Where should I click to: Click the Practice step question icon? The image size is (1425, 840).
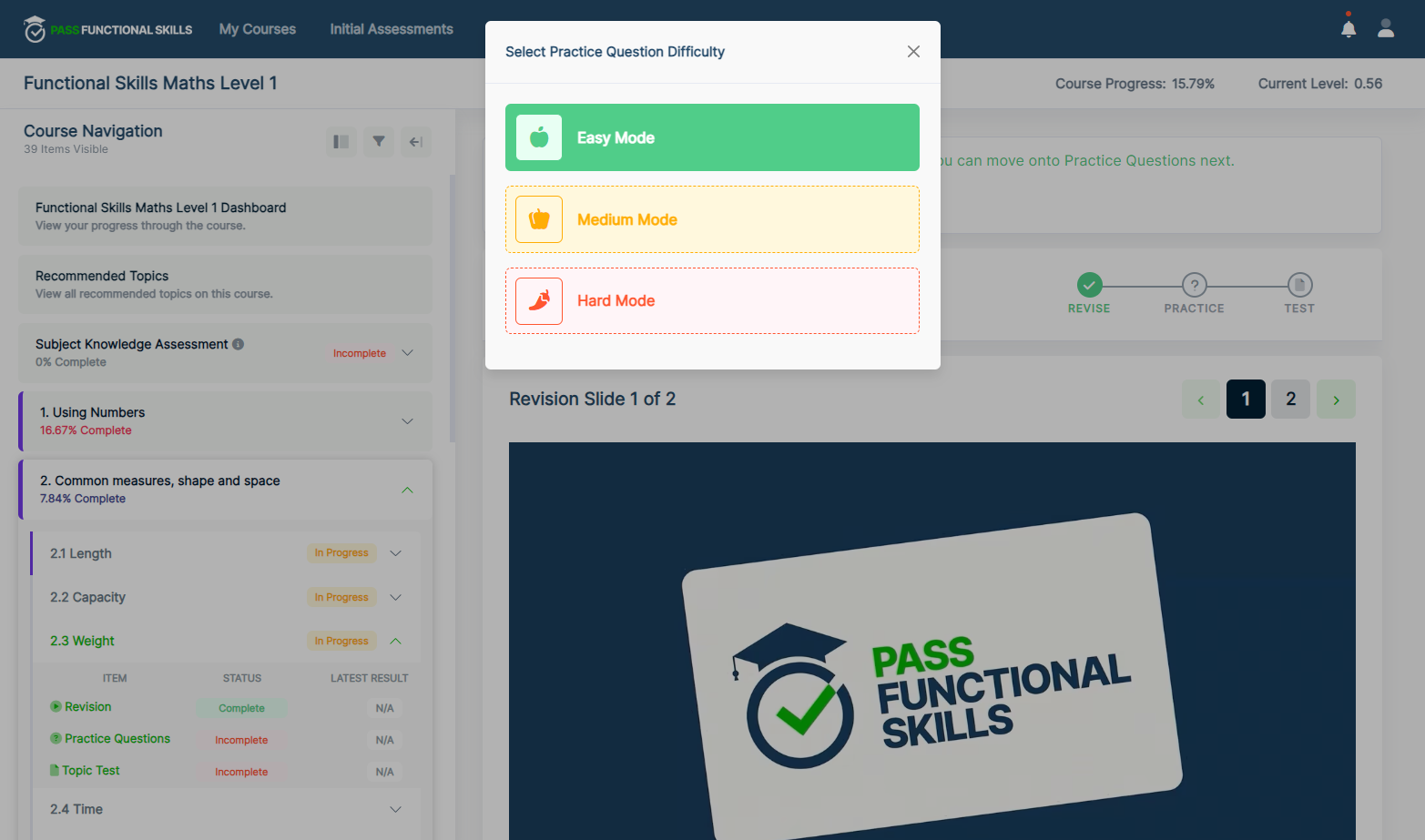tap(1195, 285)
